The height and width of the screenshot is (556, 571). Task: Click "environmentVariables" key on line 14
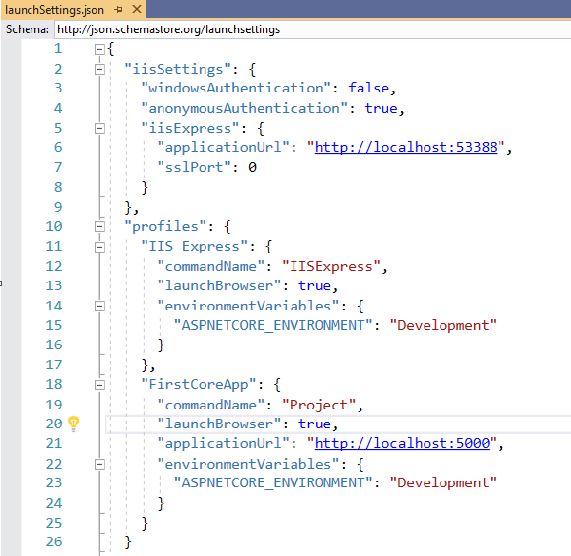(x=248, y=305)
